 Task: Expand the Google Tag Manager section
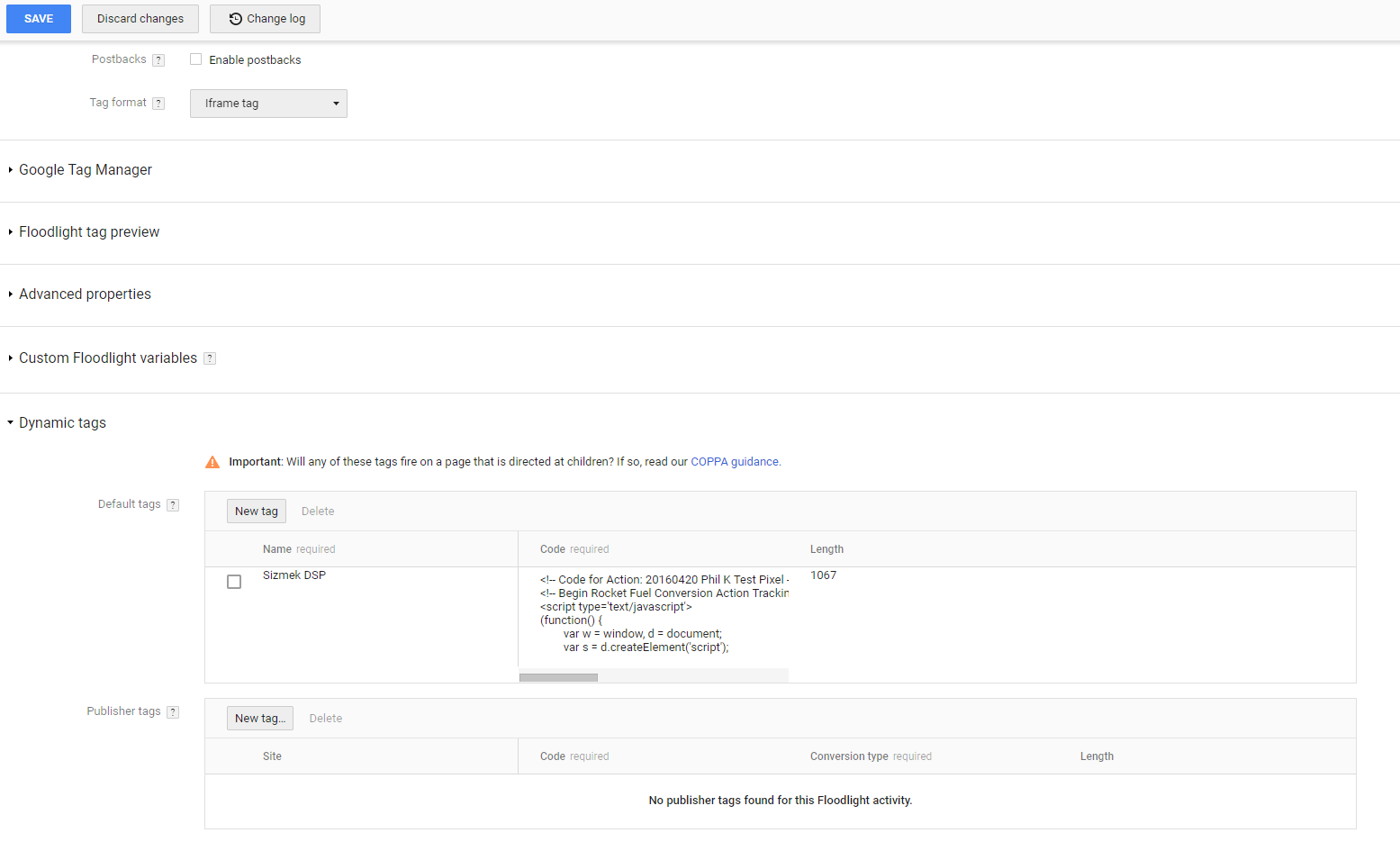coord(85,170)
